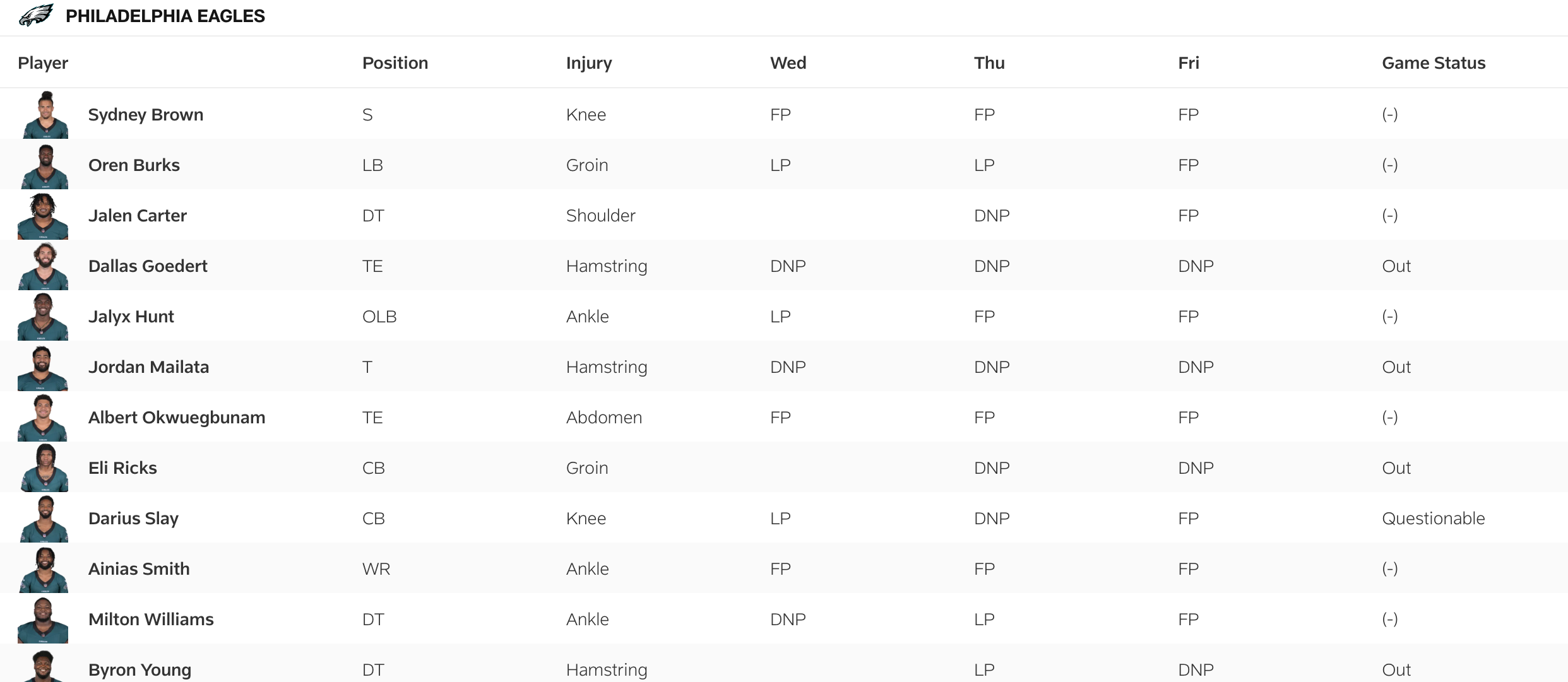Click Darius Slay's headshot photo
The image size is (1568, 682).
pyautogui.click(x=44, y=519)
